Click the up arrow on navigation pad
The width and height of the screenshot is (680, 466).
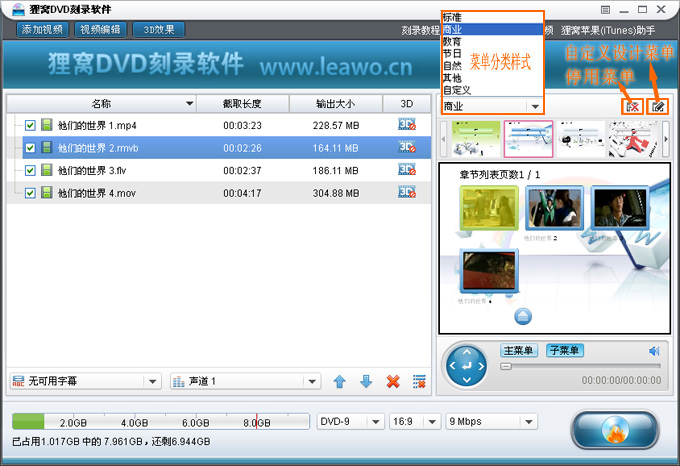click(x=467, y=352)
